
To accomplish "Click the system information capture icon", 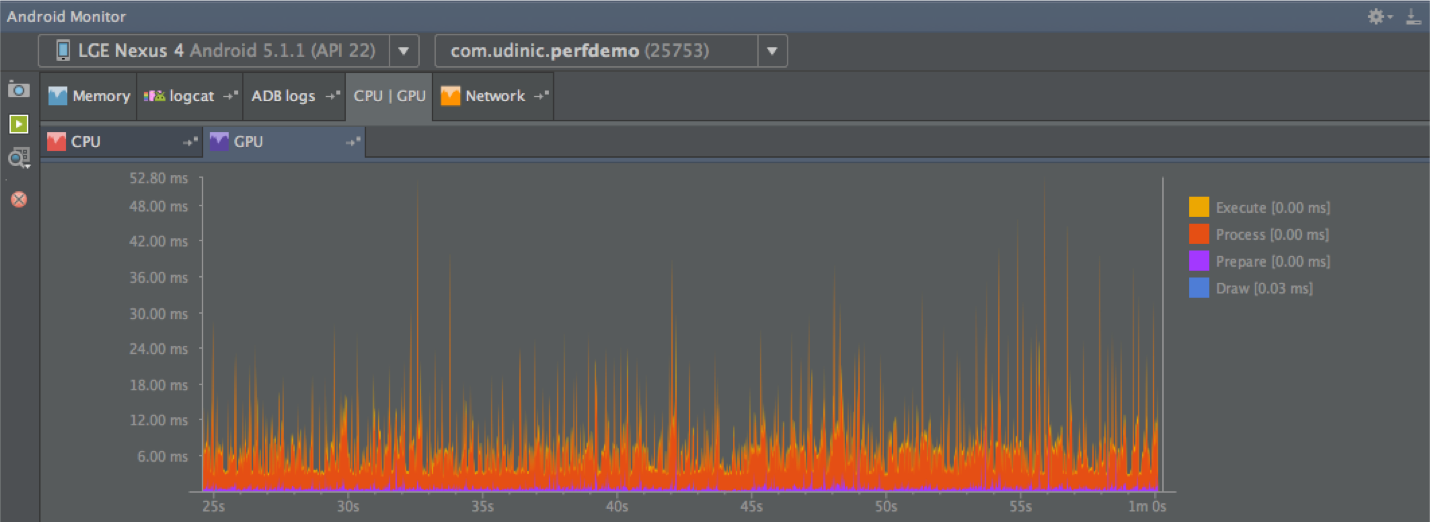I will click(x=19, y=157).
